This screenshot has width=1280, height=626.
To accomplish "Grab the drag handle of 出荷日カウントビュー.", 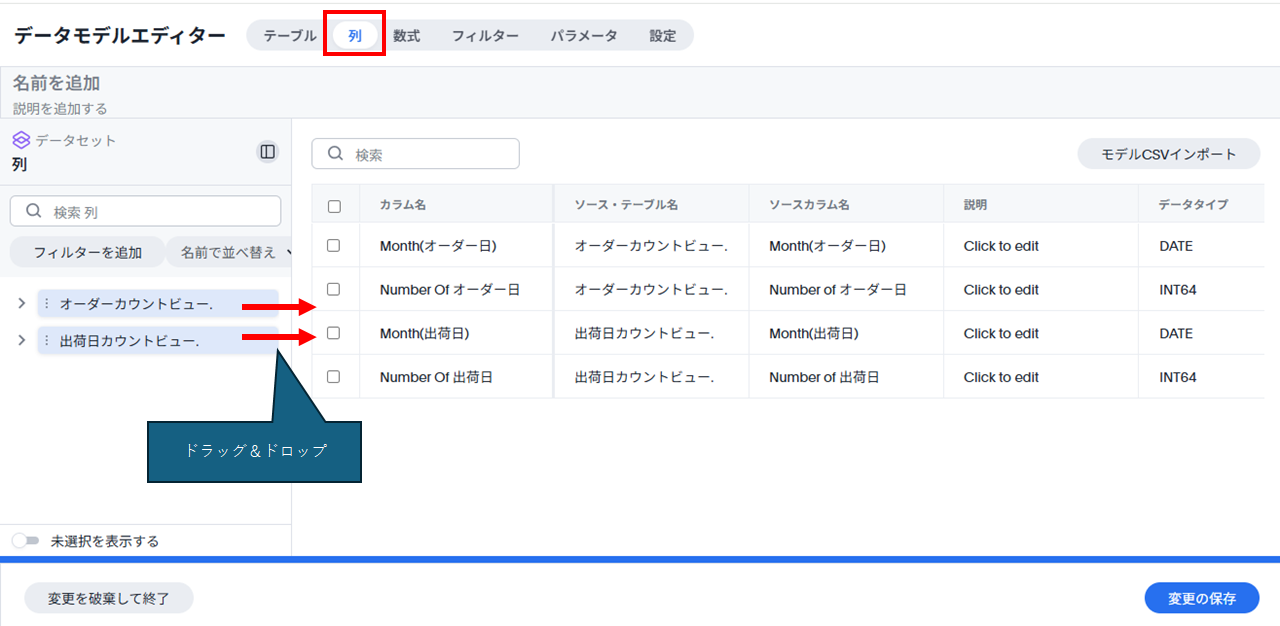I will (x=46, y=341).
